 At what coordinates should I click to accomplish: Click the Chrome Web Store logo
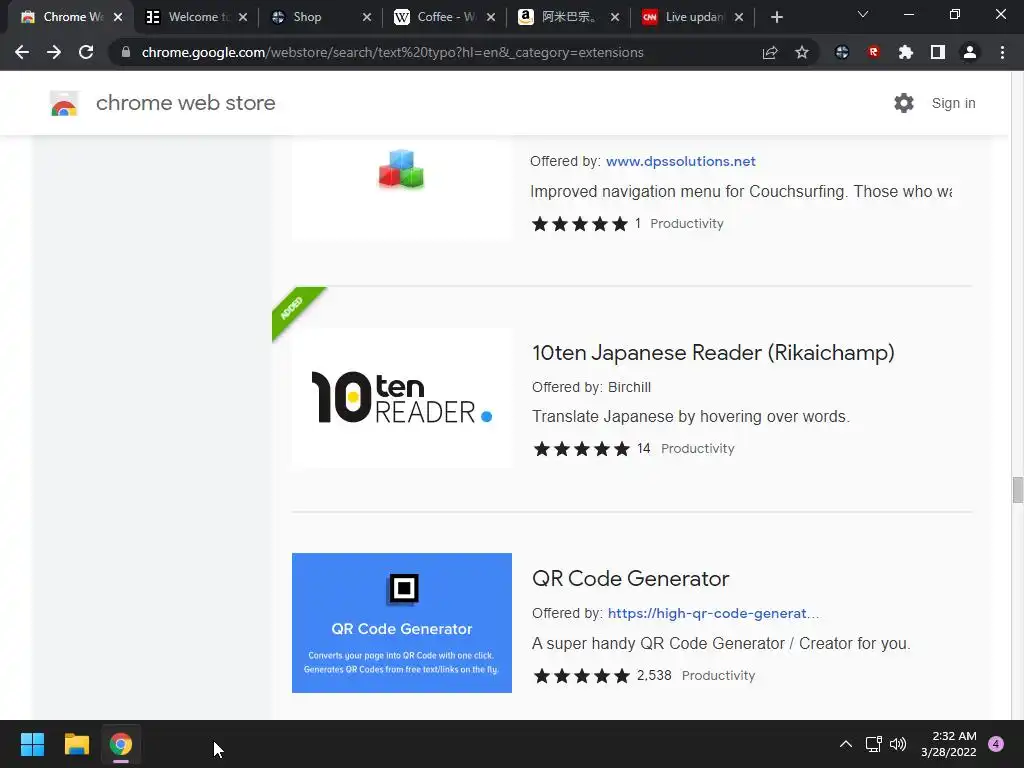64,103
